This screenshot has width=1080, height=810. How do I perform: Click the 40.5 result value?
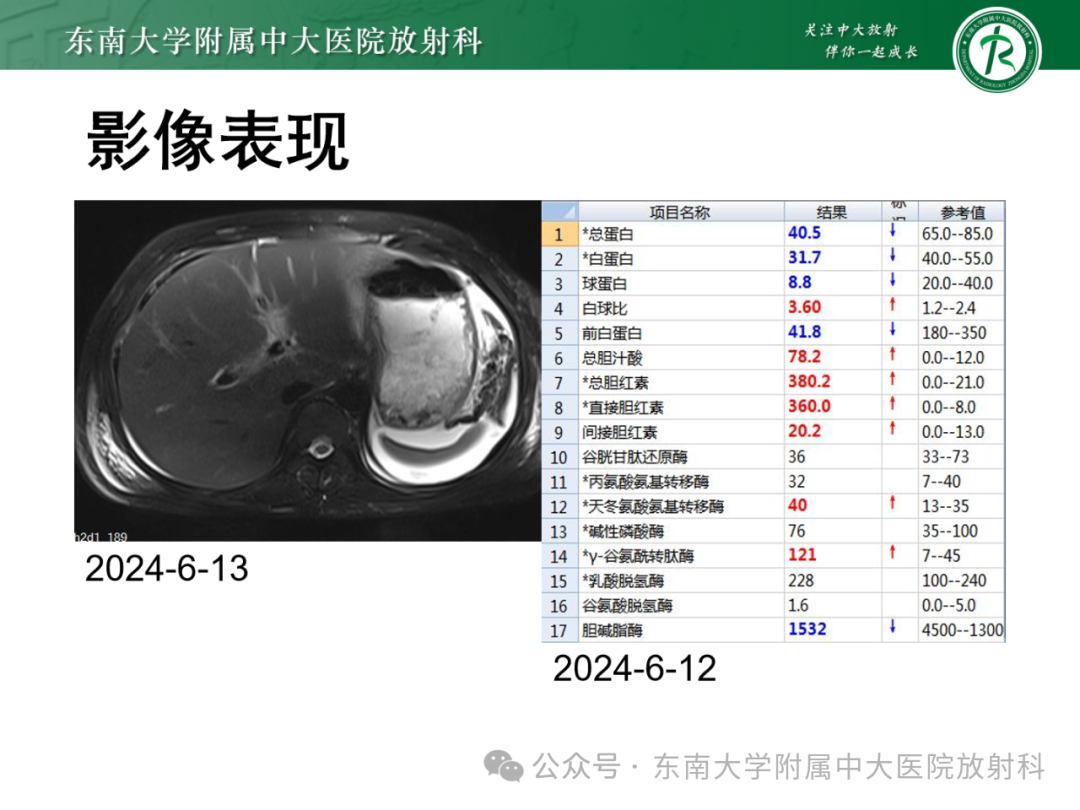pyautogui.click(x=804, y=233)
